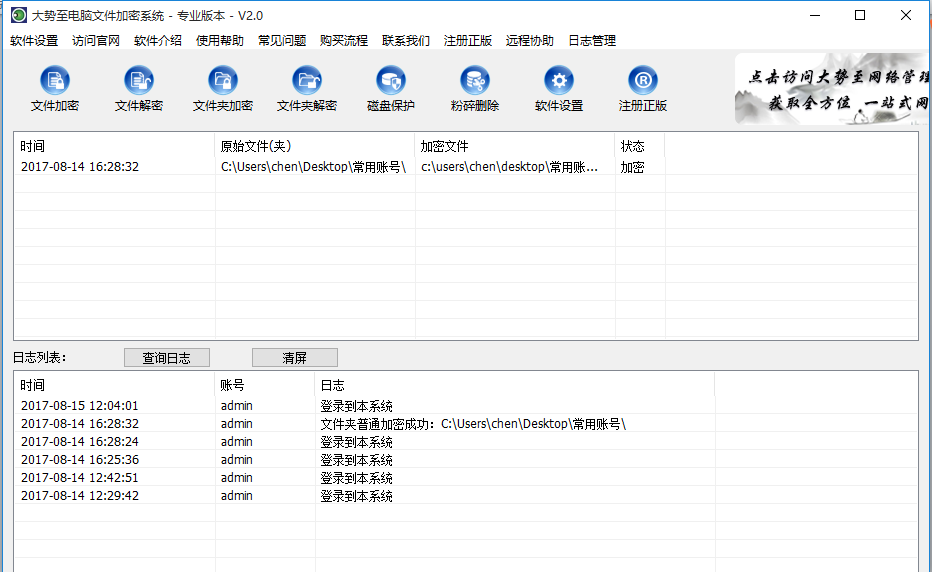Viewport: 932px width, 572px height.
Task: Select the 磁盘保护 disk protection icon
Action: click(391, 82)
